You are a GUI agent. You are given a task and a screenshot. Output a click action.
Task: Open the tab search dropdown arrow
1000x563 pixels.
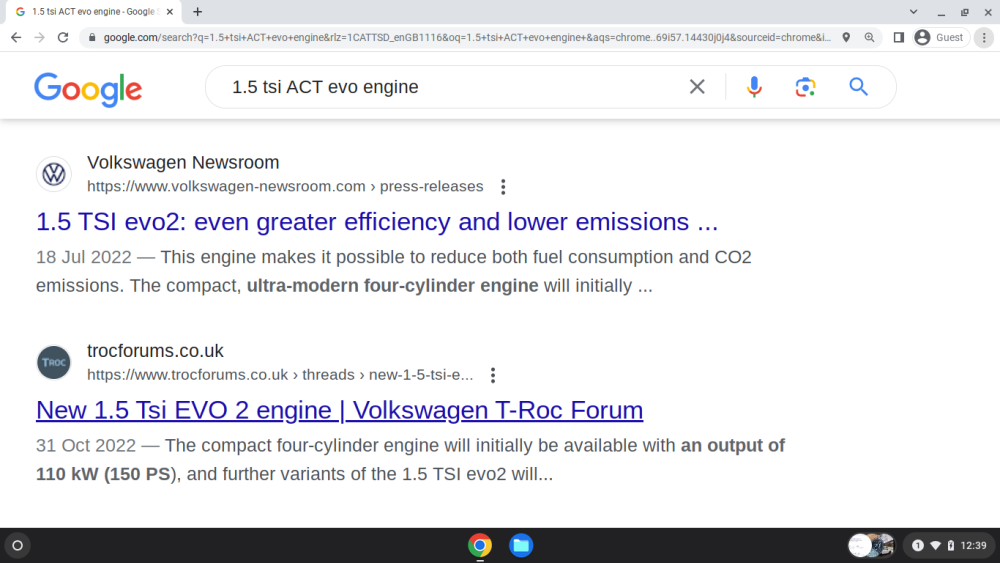[913, 11]
